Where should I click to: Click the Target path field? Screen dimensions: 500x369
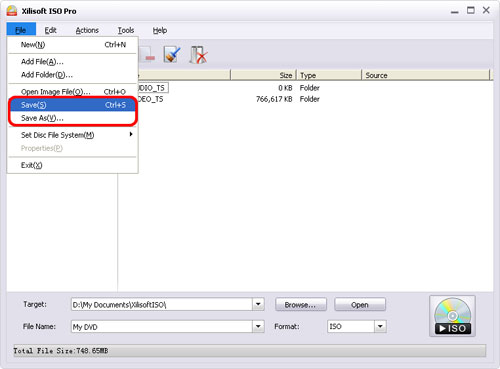click(x=162, y=304)
